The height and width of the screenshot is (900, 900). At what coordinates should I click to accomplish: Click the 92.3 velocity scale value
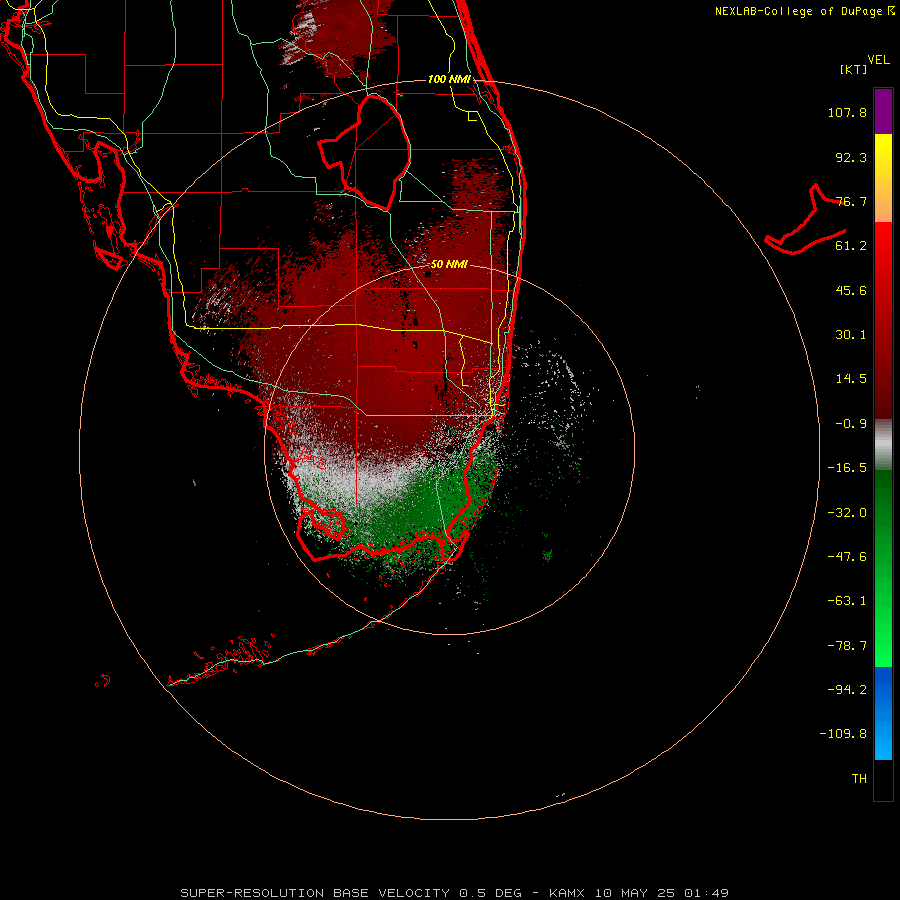851,157
